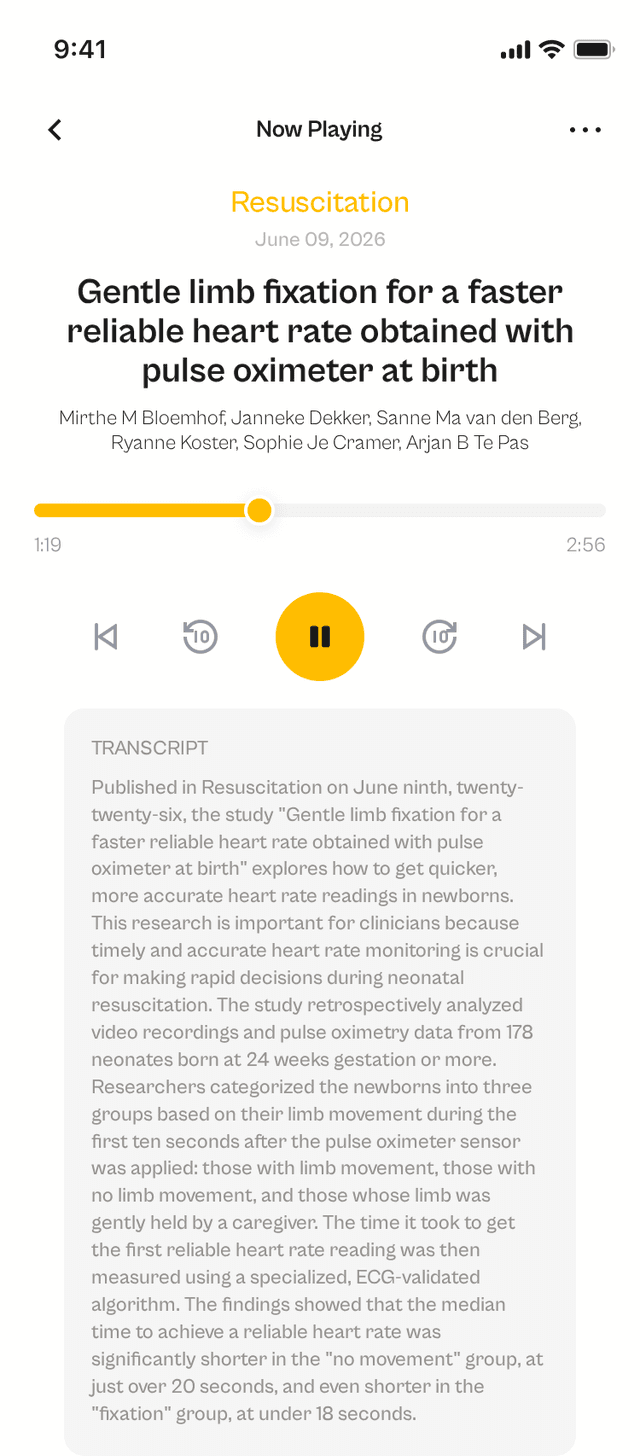The height and width of the screenshot is (1456, 640).
Task: Tap the article title heading
Action: pyautogui.click(x=320, y=331)
